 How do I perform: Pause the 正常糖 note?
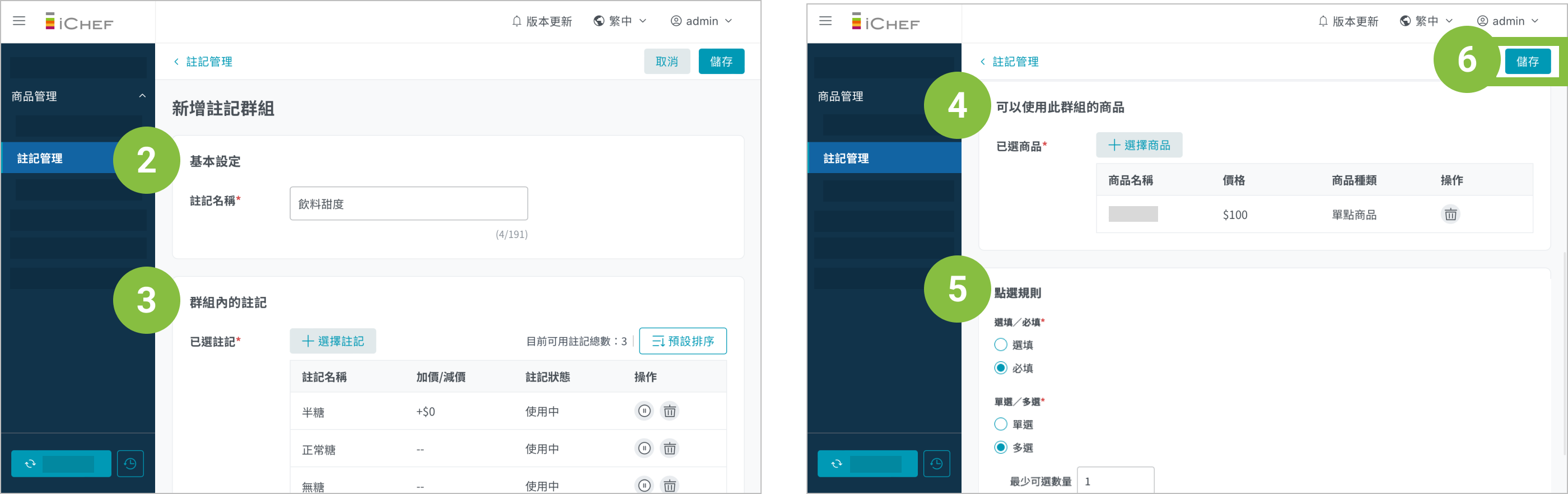644,449
